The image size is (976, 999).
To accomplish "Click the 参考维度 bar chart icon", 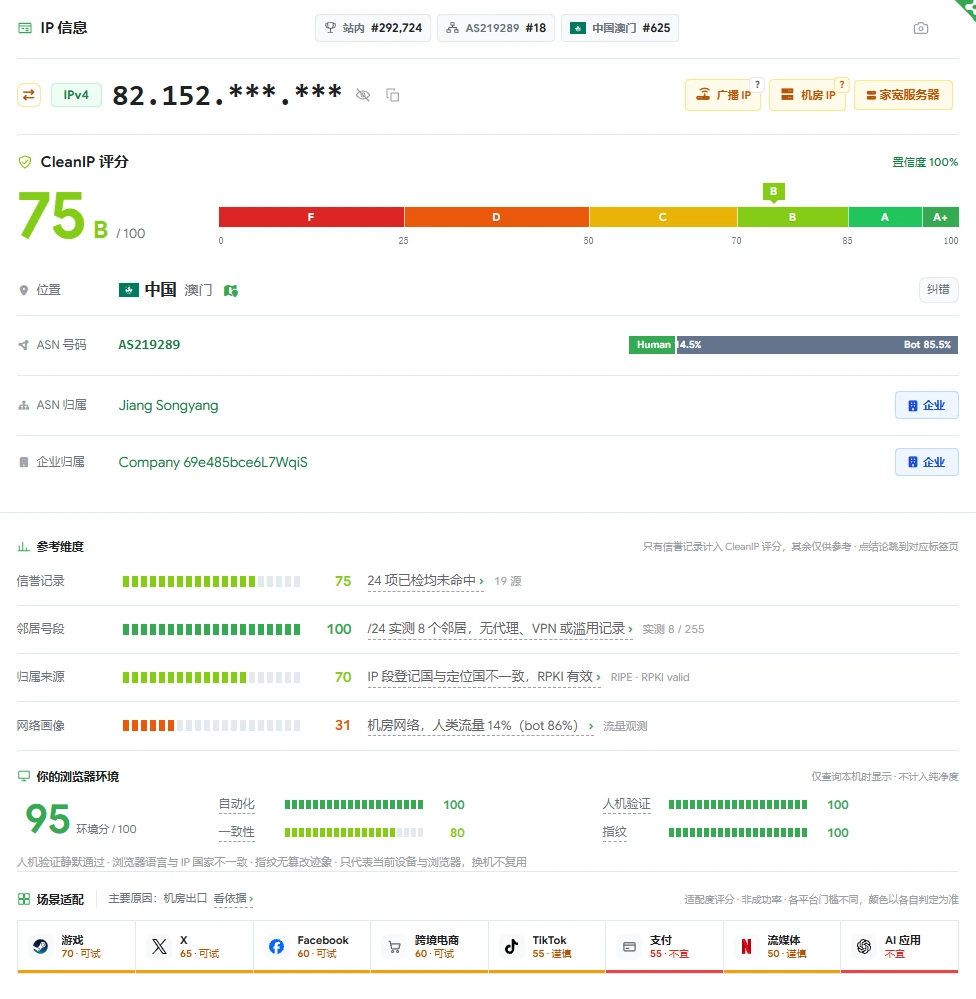I will pyautogui.click(x=24, y=547).
